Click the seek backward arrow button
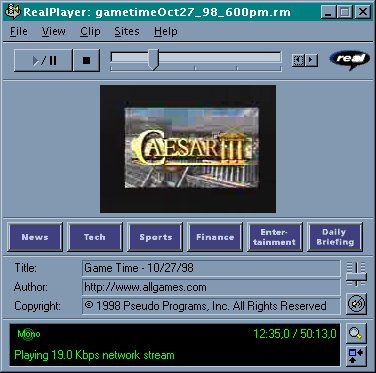This screenshot has width=376, height=373. [298, 60]
